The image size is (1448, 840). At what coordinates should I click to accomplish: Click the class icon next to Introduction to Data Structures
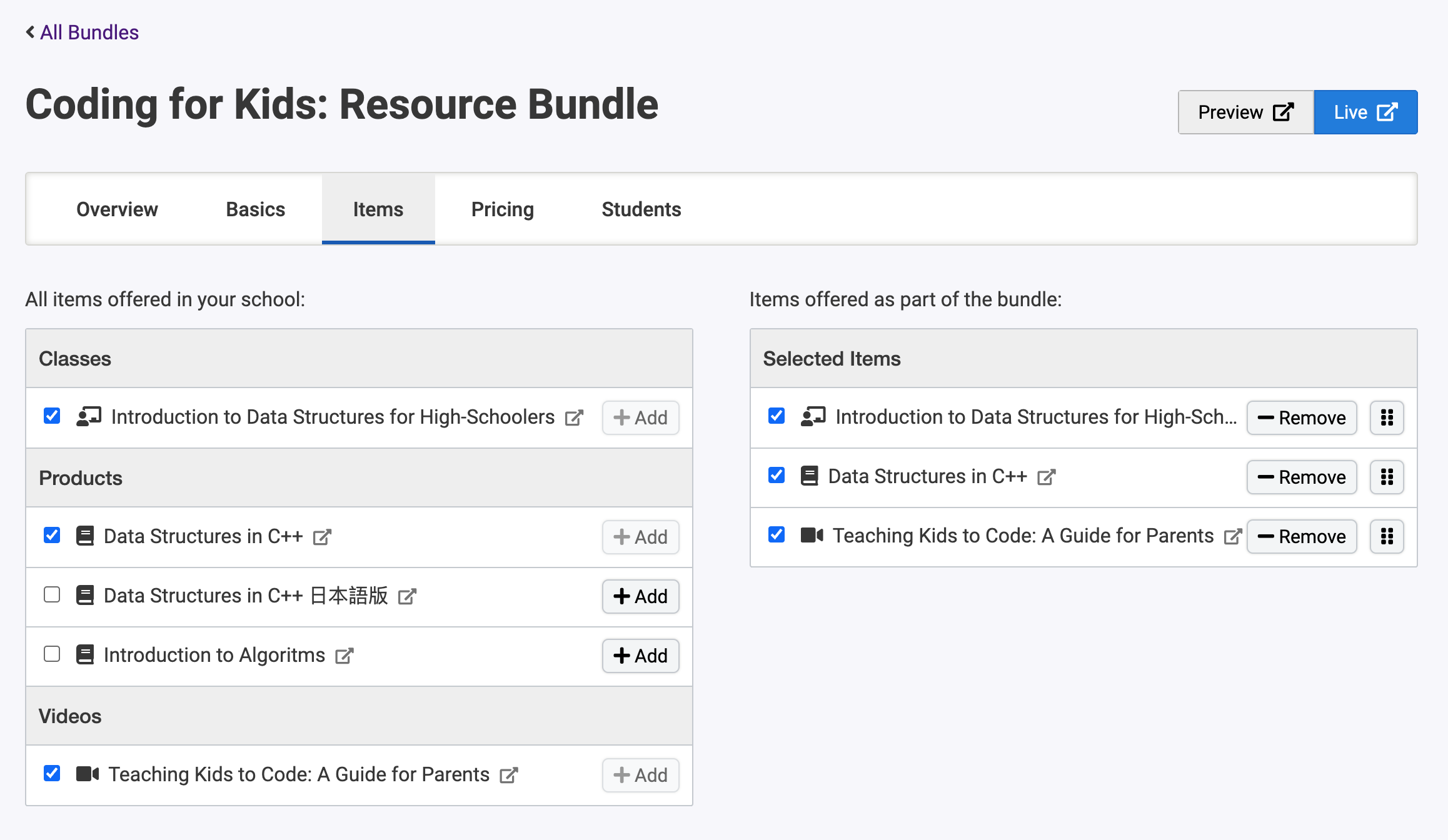(x=89, y=416)
